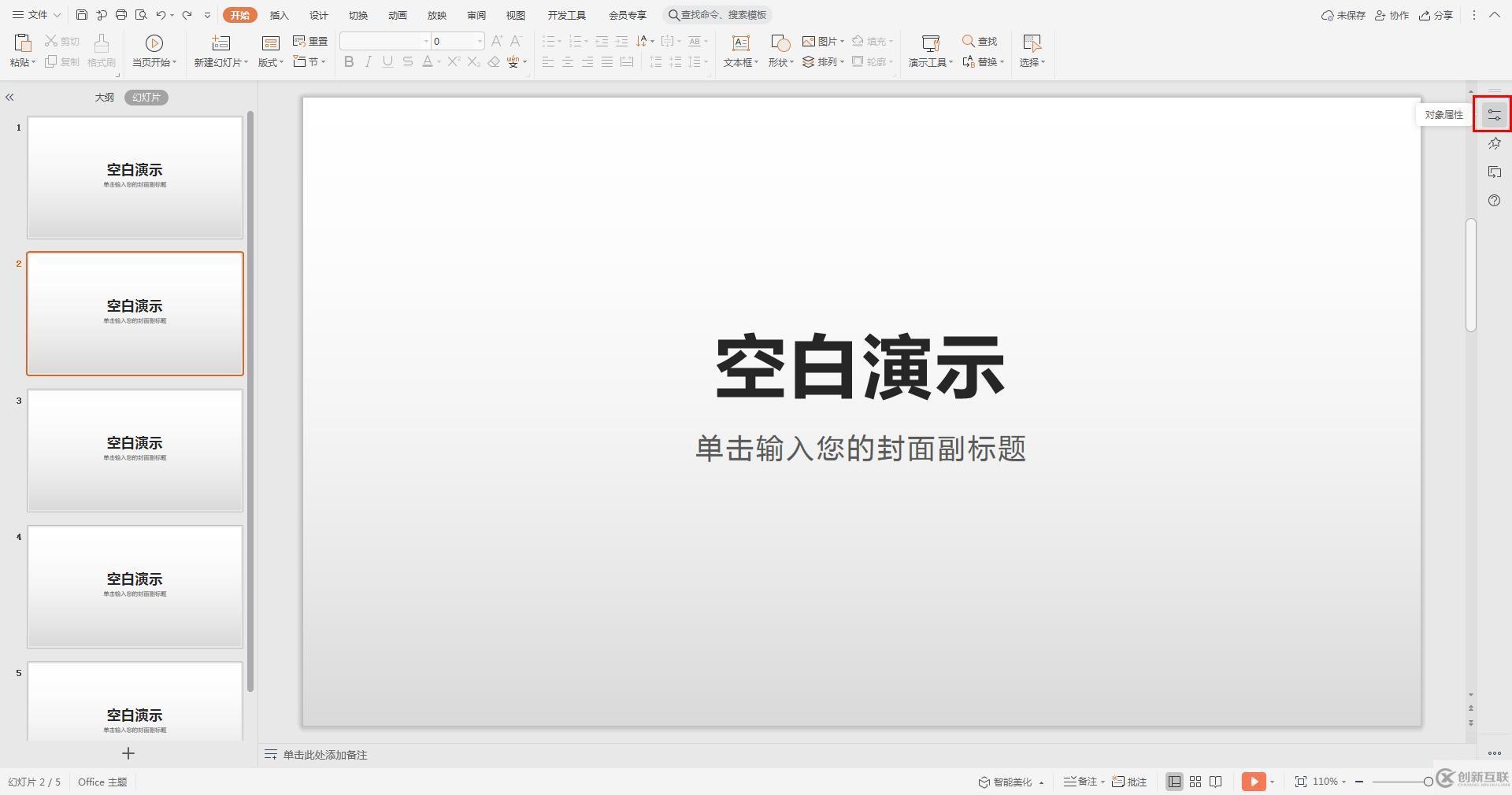Undo the last action
This screenshot has width=1512, height=795.
(161, 15)
